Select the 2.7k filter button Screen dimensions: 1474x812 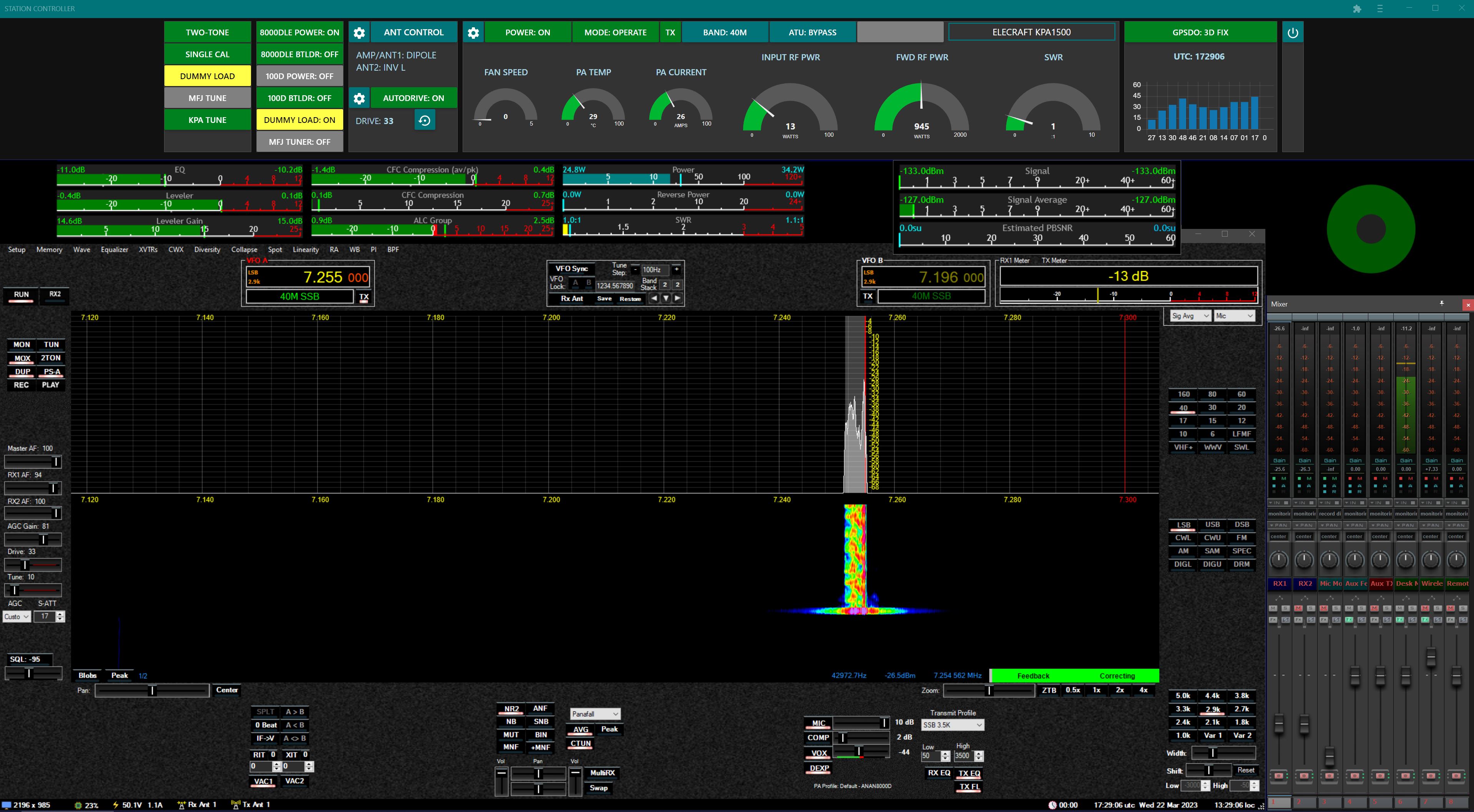click(1241, 709)
